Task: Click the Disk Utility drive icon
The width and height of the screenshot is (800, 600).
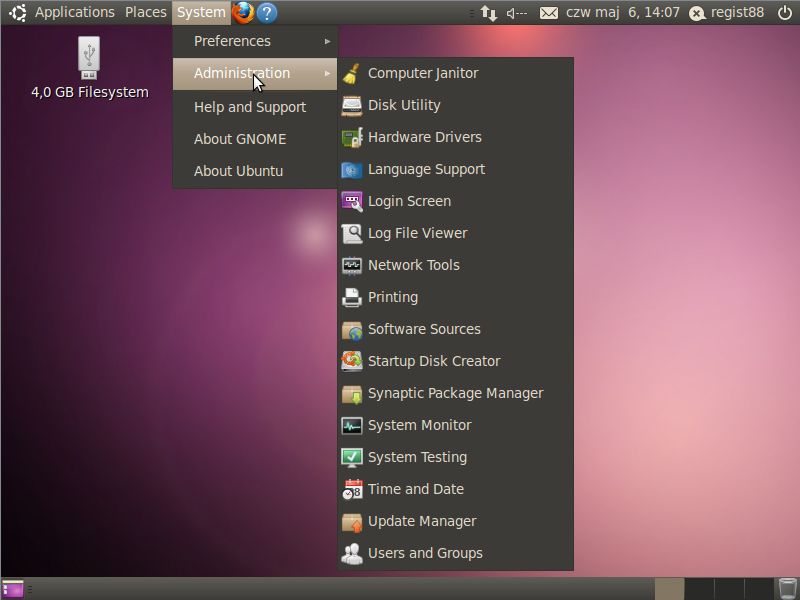Action: point(352,106)
